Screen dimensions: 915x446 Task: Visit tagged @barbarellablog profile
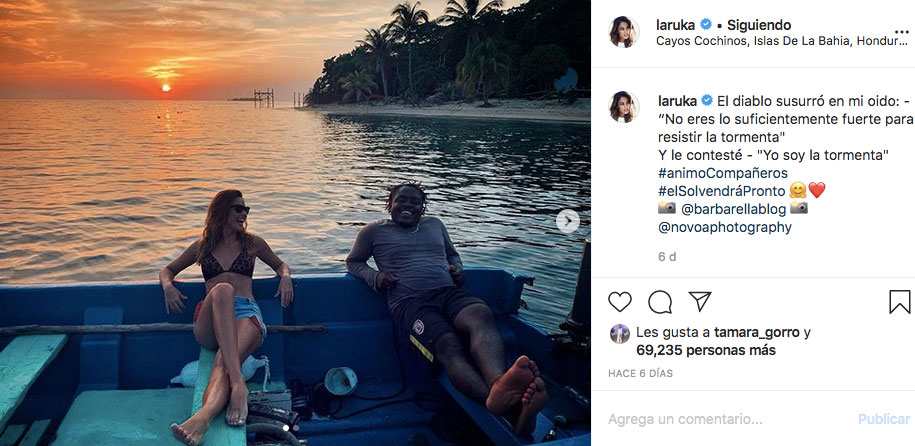point(734,208)
